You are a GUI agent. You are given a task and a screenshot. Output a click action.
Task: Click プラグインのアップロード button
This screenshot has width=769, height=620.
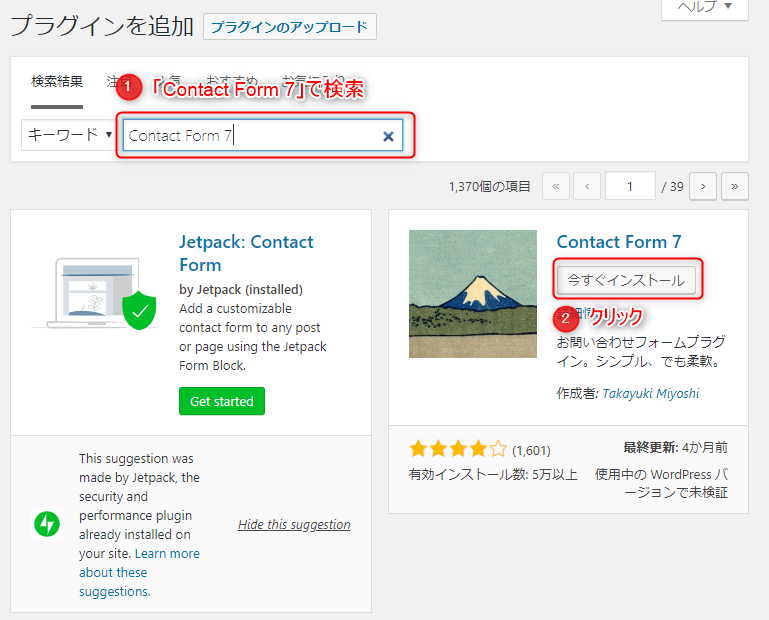(290, 26)
